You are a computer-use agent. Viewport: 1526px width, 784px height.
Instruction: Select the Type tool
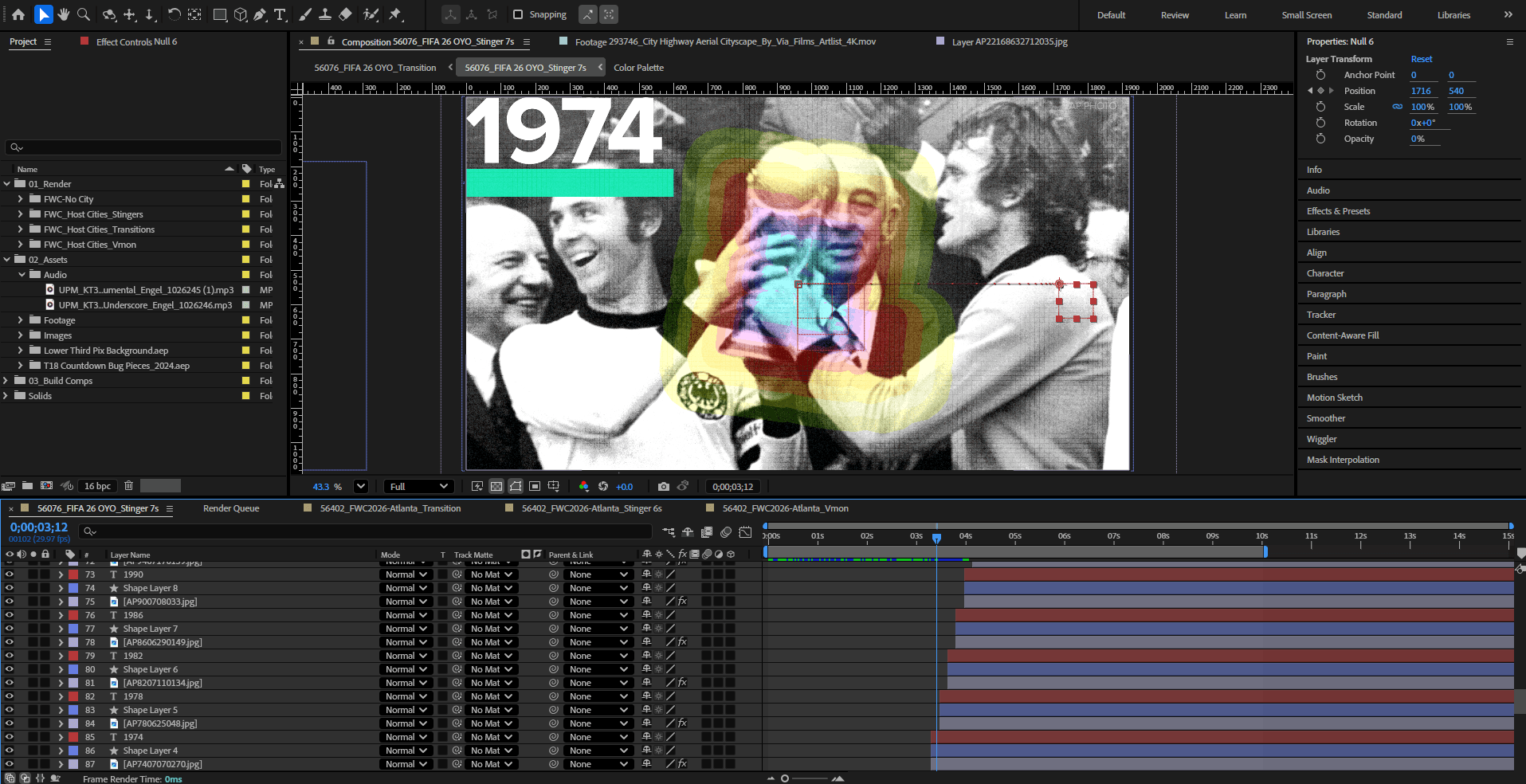coord(280,14)
